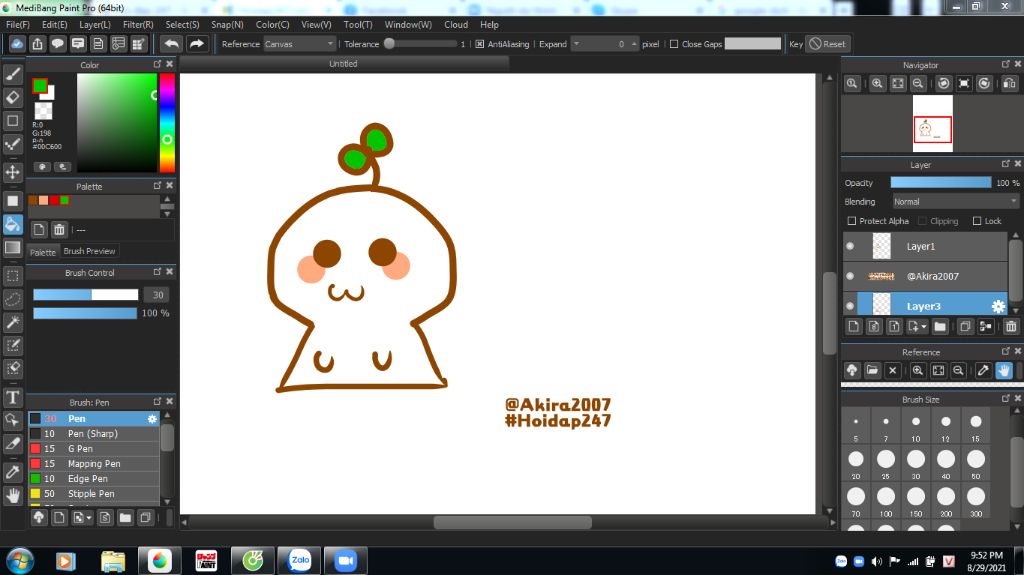
Task: Click the canvas horizontal scrollbar
Action: [513, 523]
